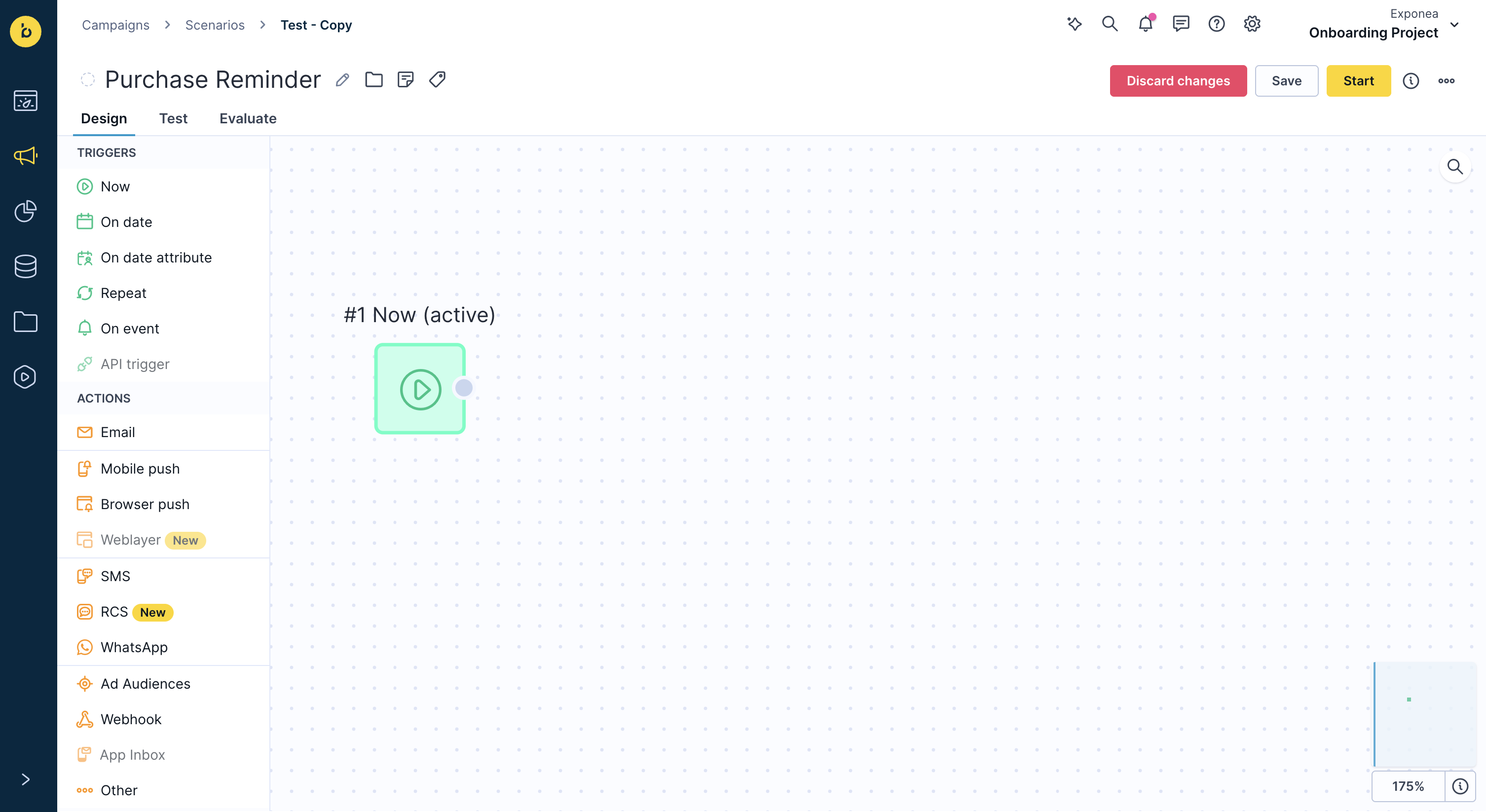Click the Test - Copy breadcrumb
1486x812 pixels.
316,25
